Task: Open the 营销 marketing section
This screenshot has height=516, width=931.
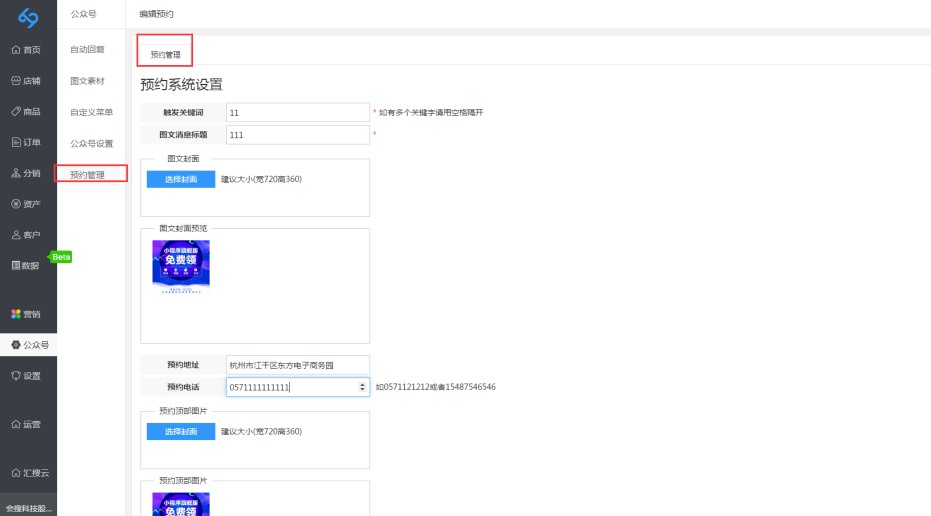Action: point(27,314)
